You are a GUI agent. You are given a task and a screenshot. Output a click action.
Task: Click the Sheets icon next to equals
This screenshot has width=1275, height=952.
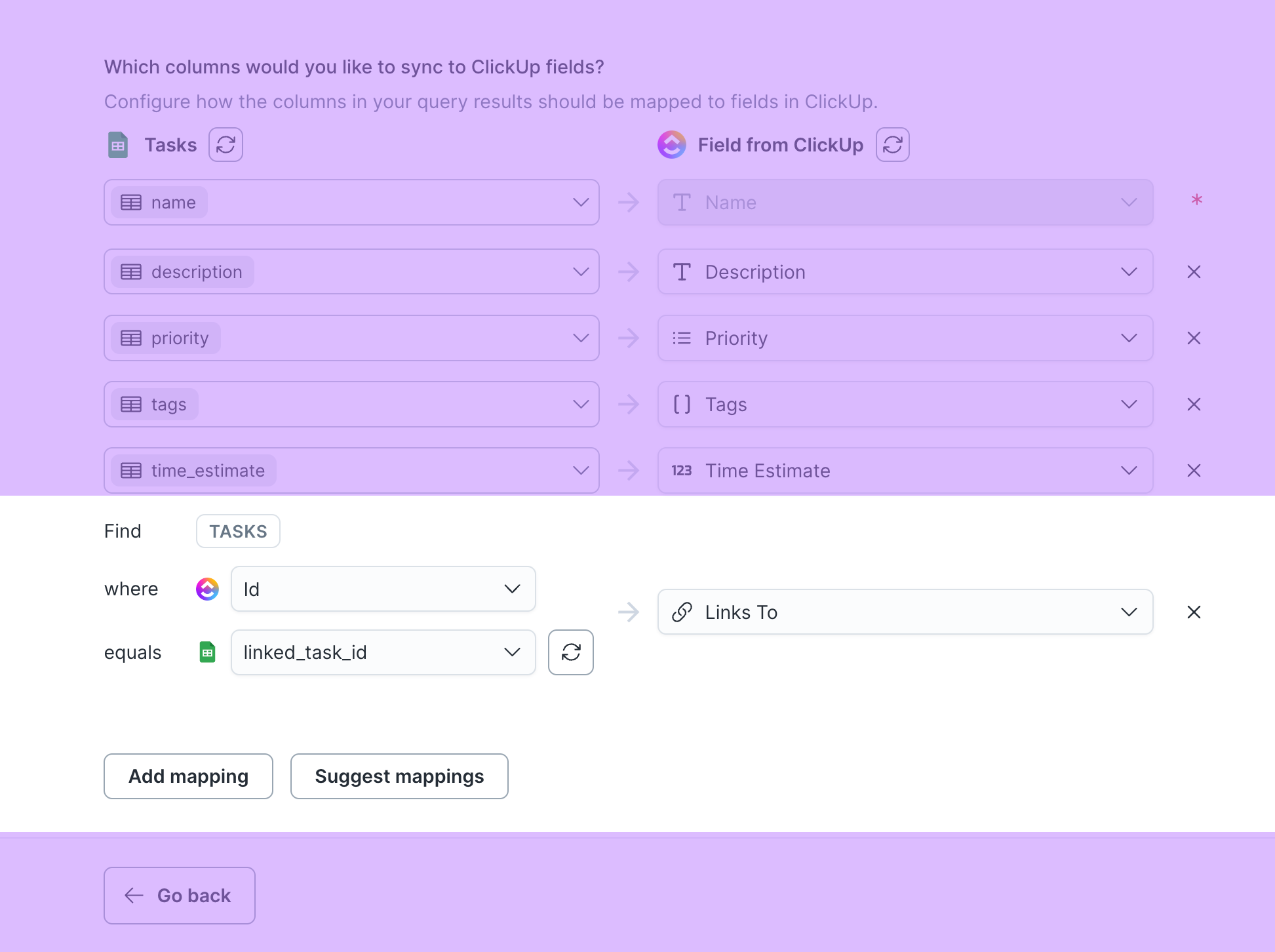[207, 652]
